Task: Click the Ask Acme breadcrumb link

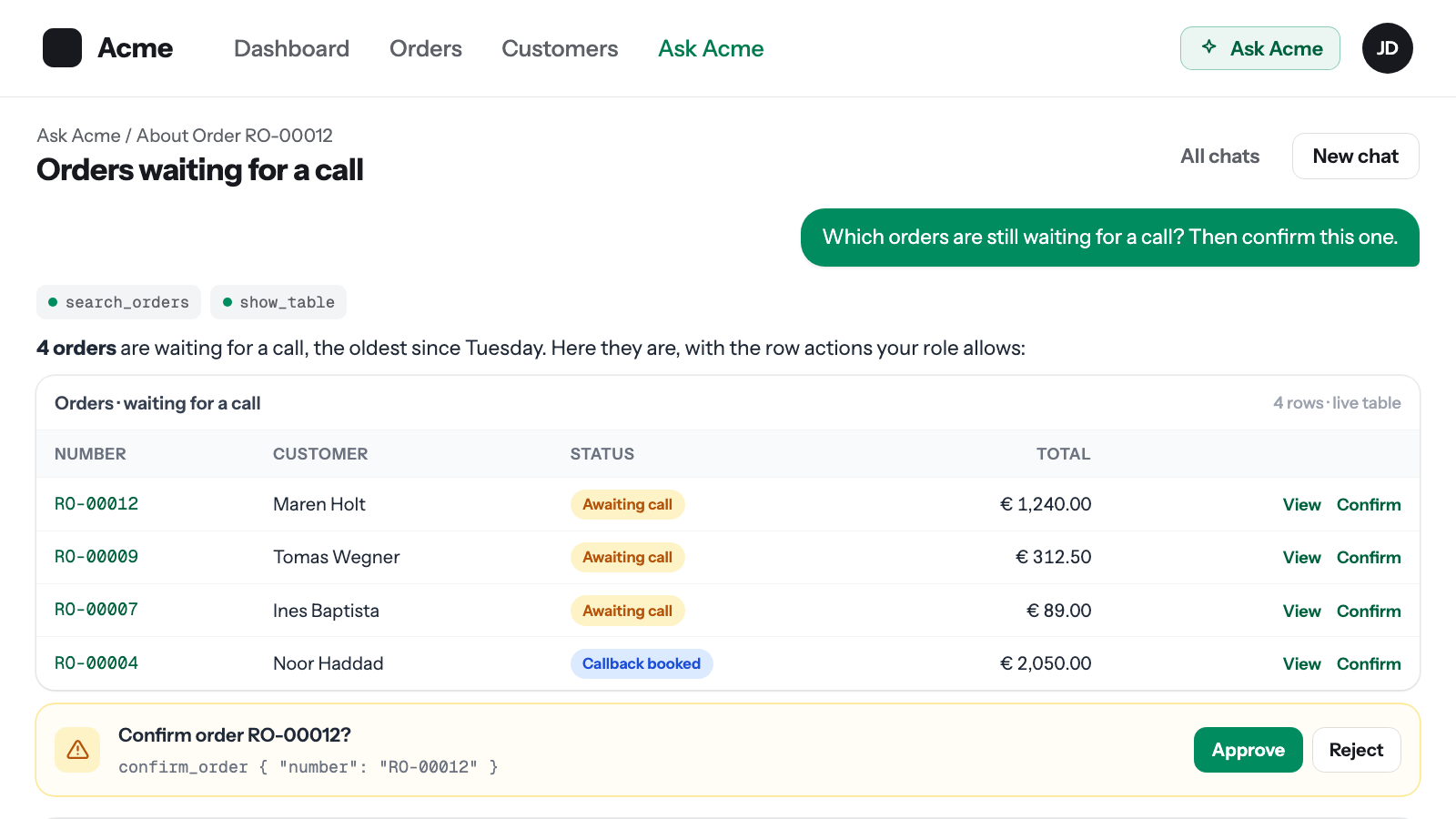Action: coord(78,136)
